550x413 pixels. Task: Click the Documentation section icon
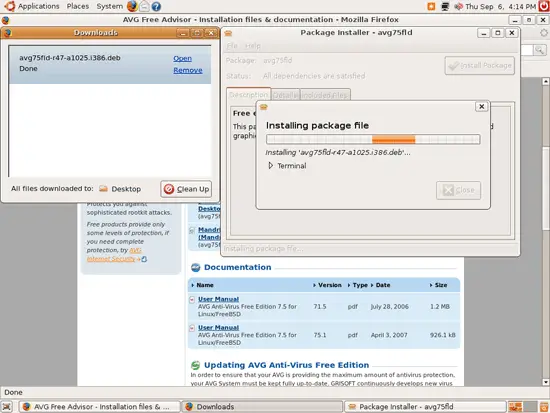click(195, 267)
